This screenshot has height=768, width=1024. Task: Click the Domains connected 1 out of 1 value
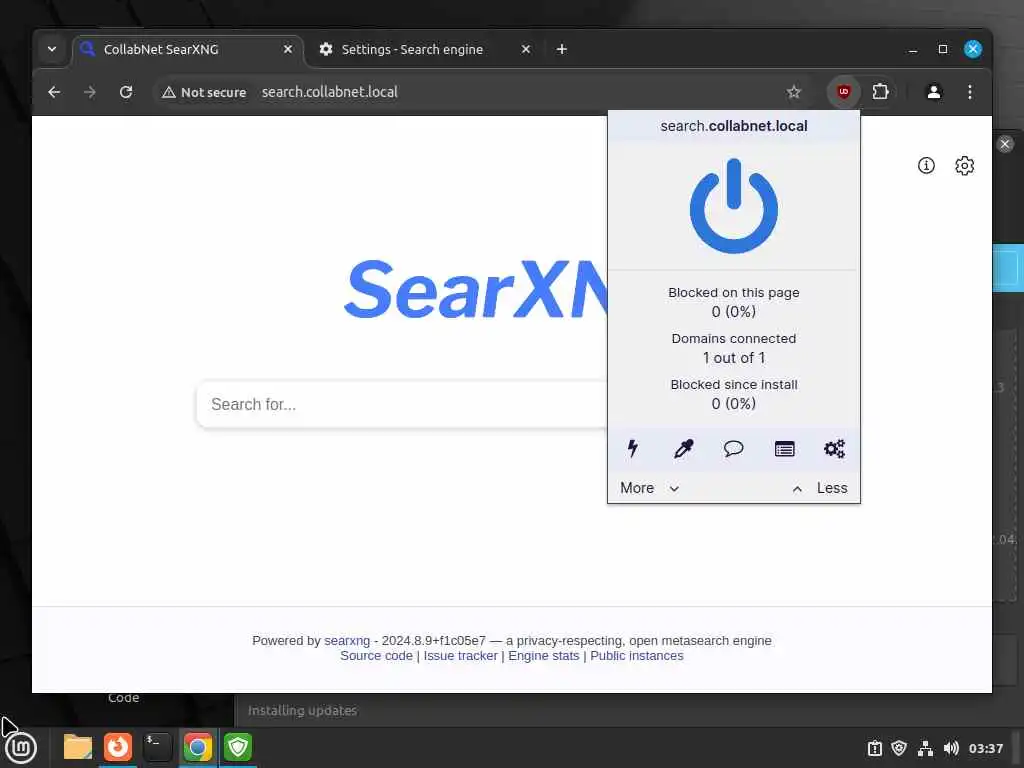[733, 358]
